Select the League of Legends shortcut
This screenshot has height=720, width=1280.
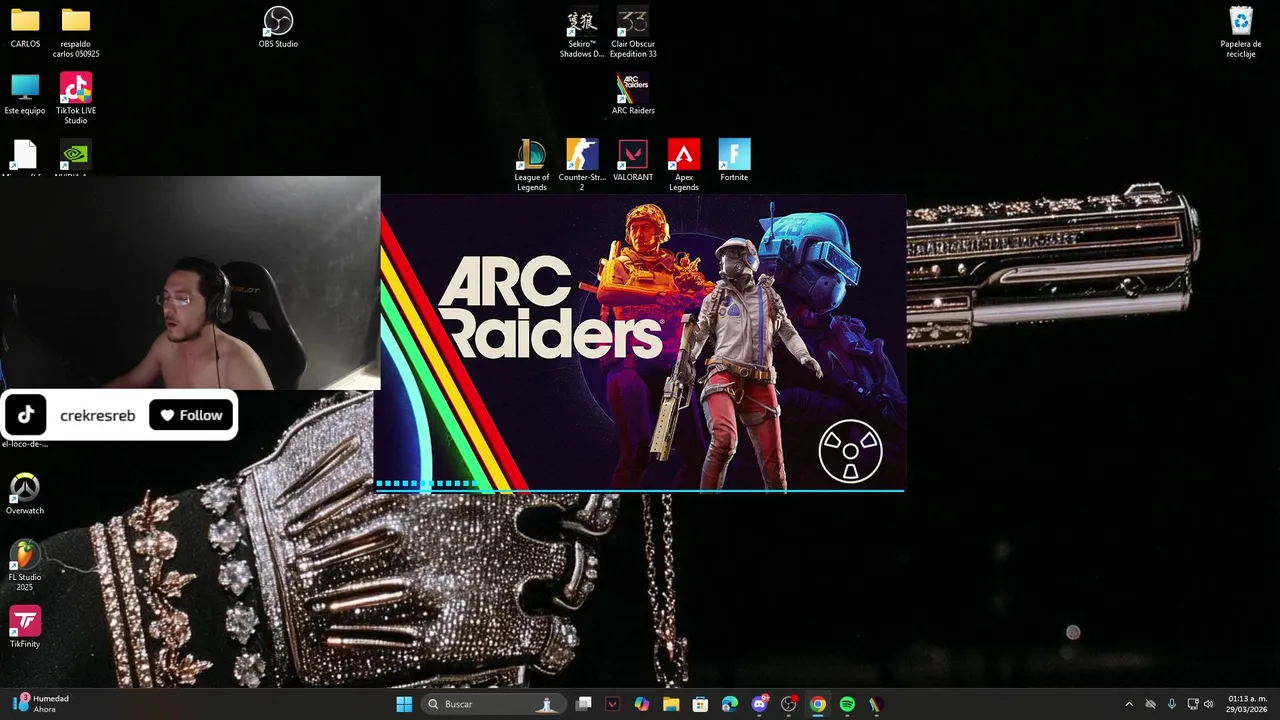point(532,165)
